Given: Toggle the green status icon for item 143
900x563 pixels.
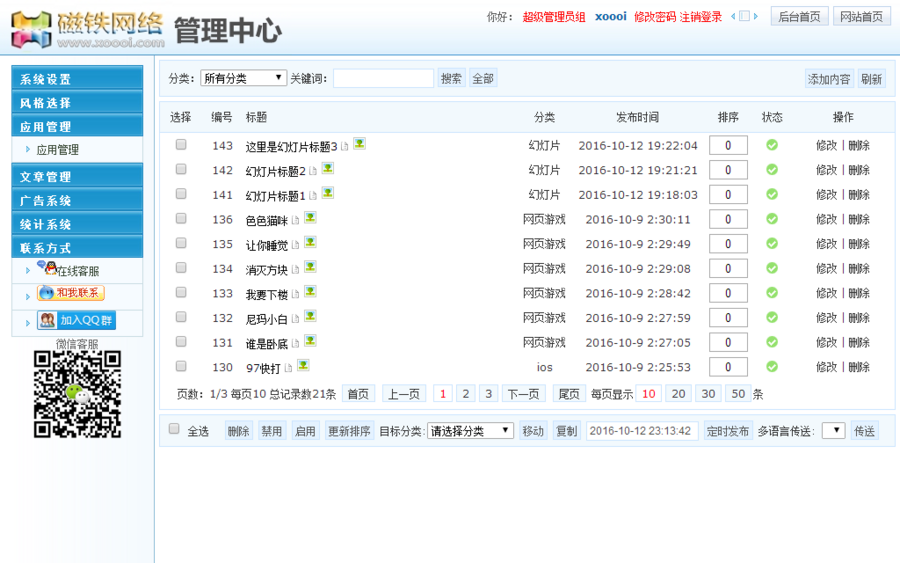Looking at the screenshot, I should 772,145.
